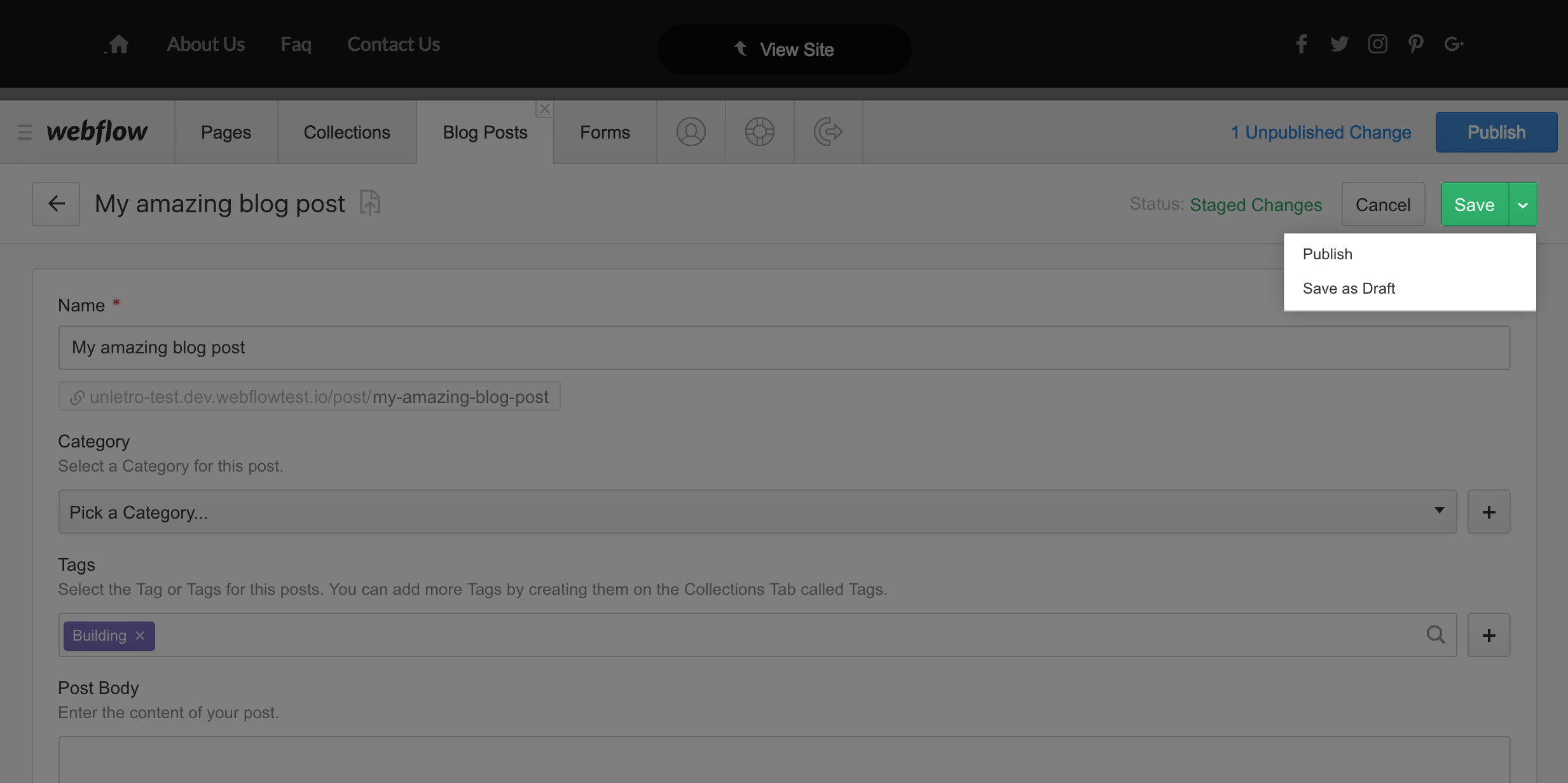Open the hamburger menu beside webflow logo
The image size is (1568, 783).
tap(25, 132)
